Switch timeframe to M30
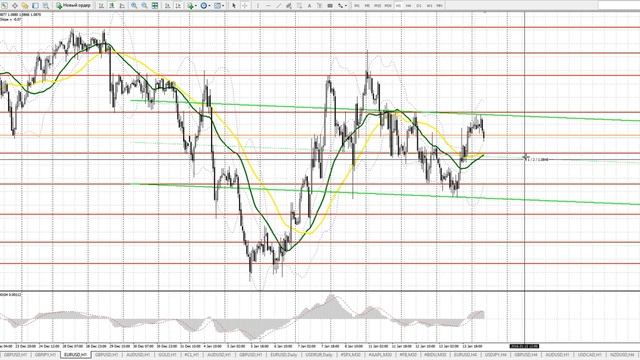The image size is (640, 360). coord(388,6)
